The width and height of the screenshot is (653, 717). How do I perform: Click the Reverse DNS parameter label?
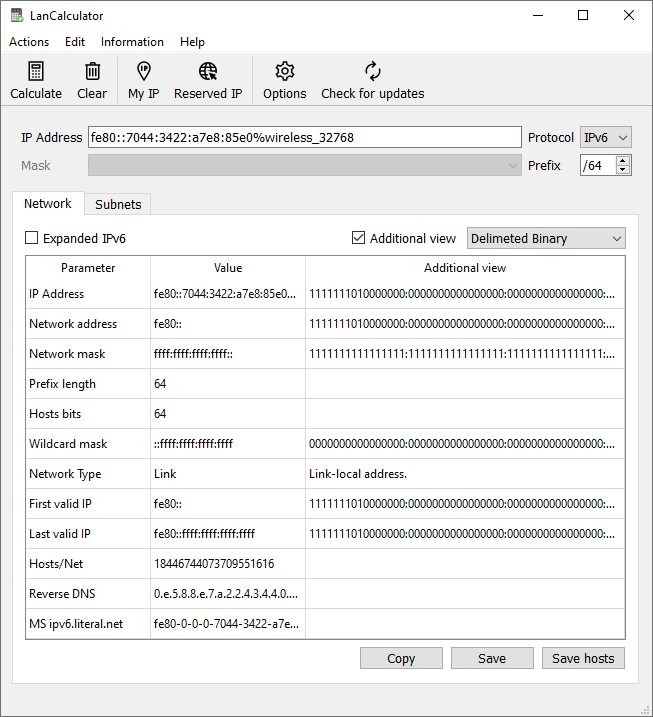click(x=62, y=594)
